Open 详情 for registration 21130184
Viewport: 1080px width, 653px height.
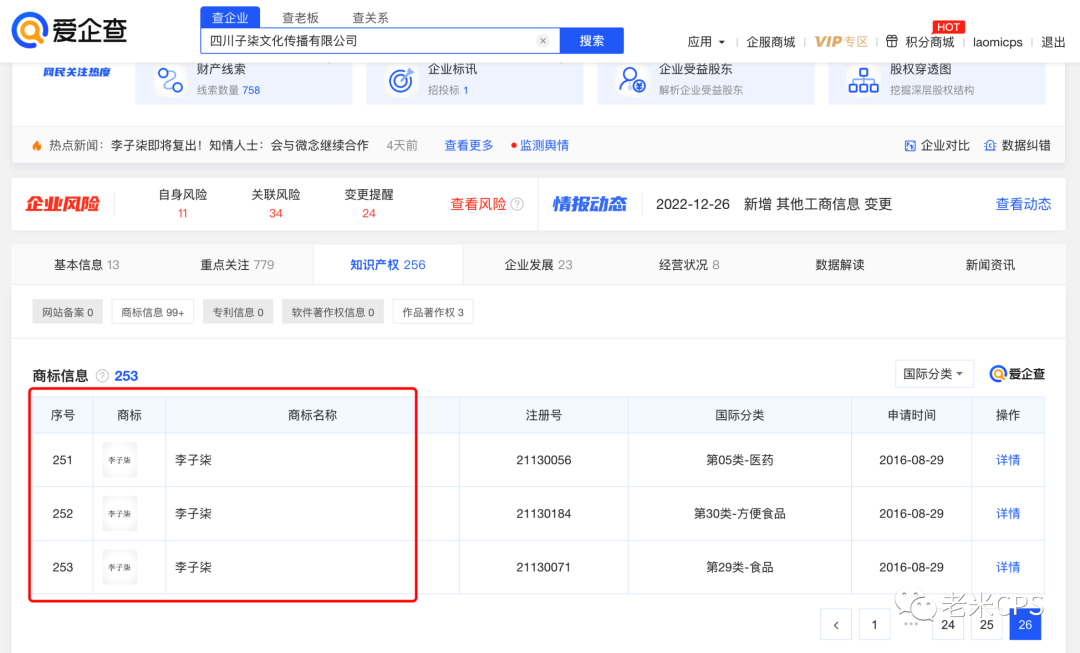click(x=1008, y=513)
